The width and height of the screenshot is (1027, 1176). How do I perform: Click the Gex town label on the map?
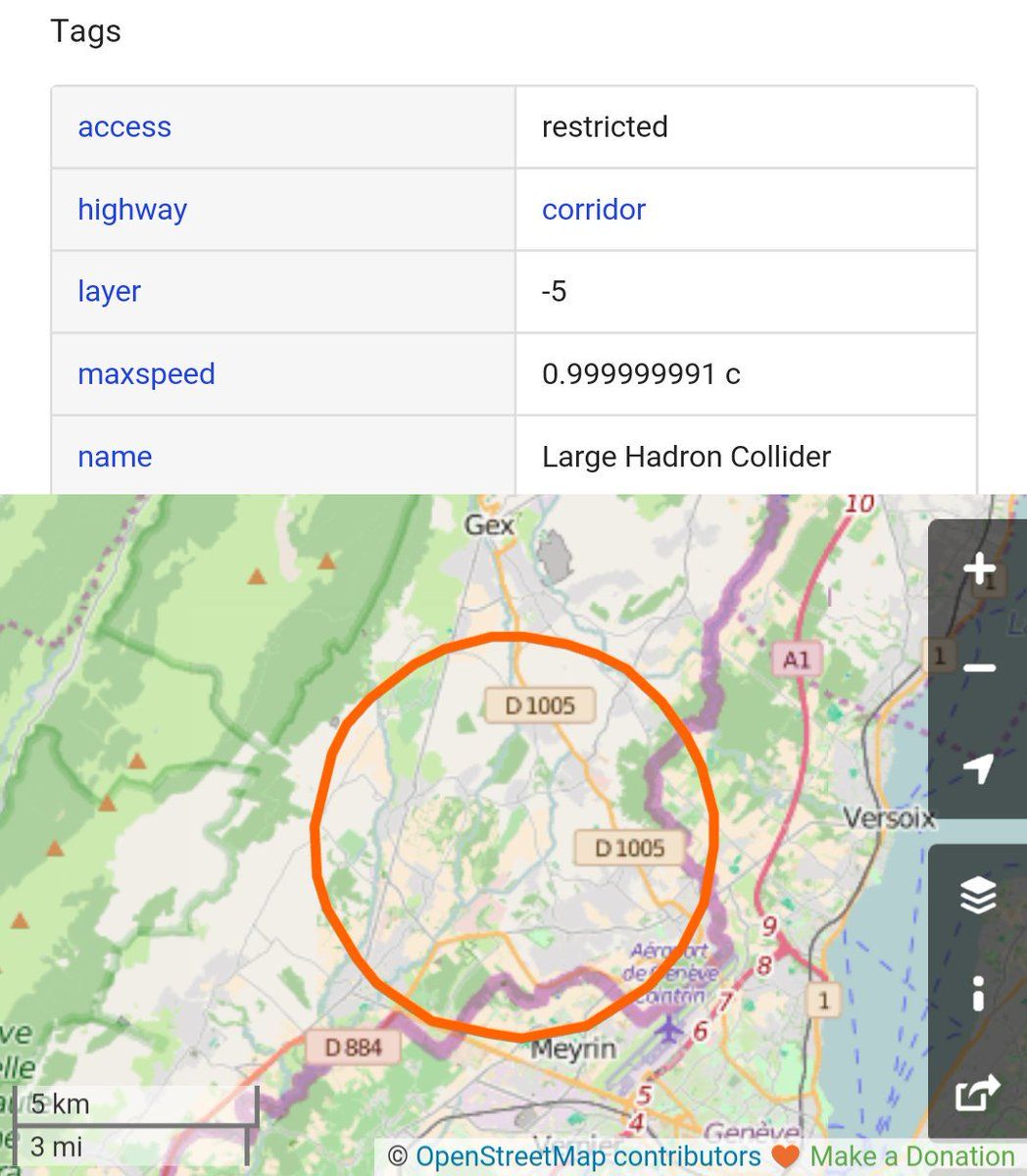[489, 525]
